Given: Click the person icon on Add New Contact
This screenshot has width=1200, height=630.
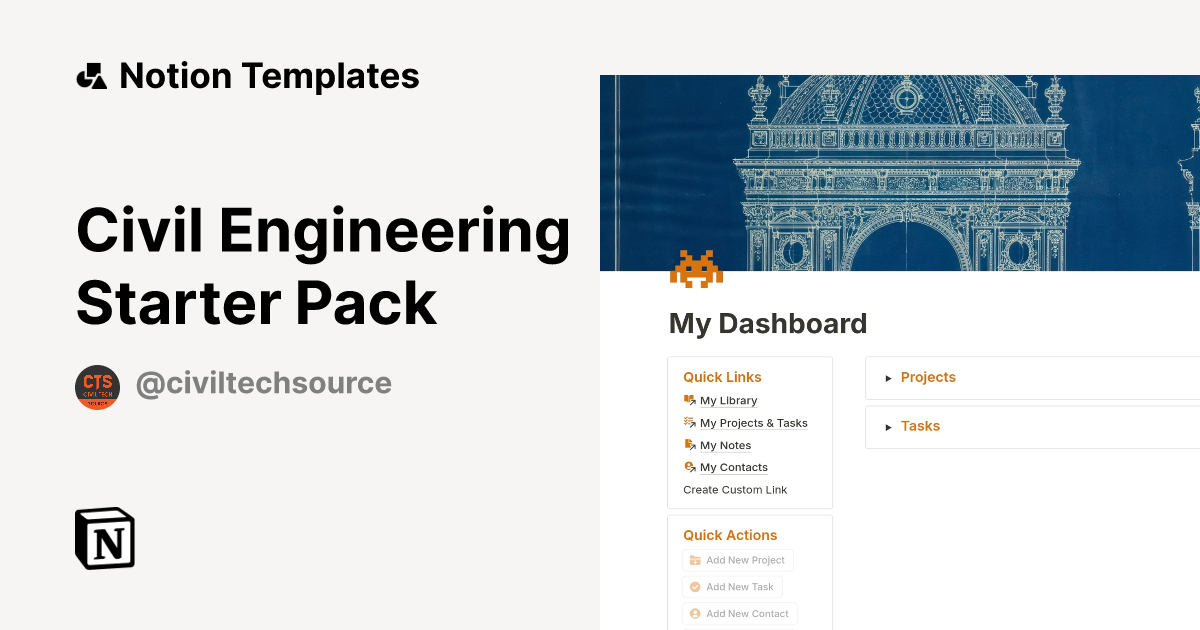Looking at the screenshot, I should pos(694,613).
